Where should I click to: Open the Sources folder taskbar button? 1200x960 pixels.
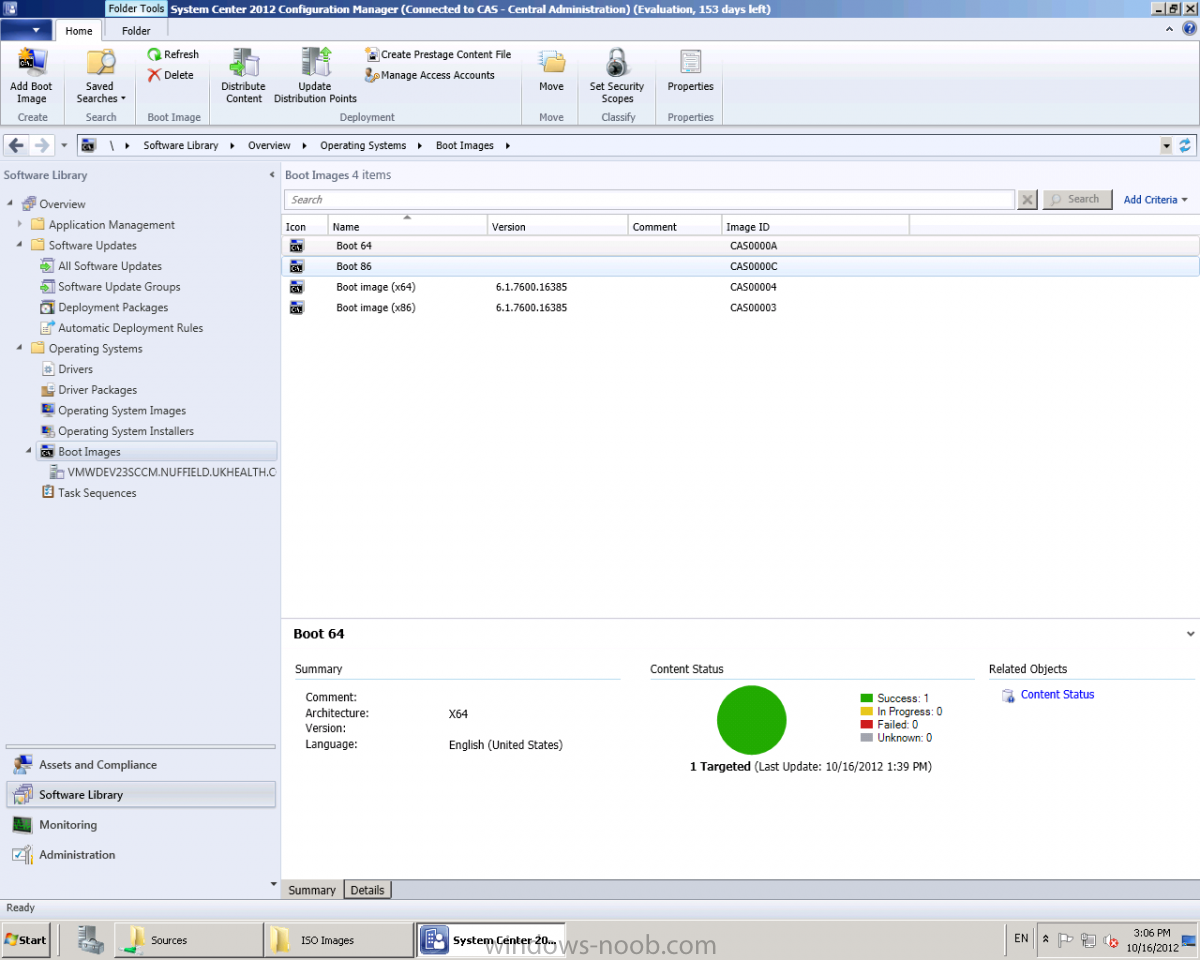point(189,940)
